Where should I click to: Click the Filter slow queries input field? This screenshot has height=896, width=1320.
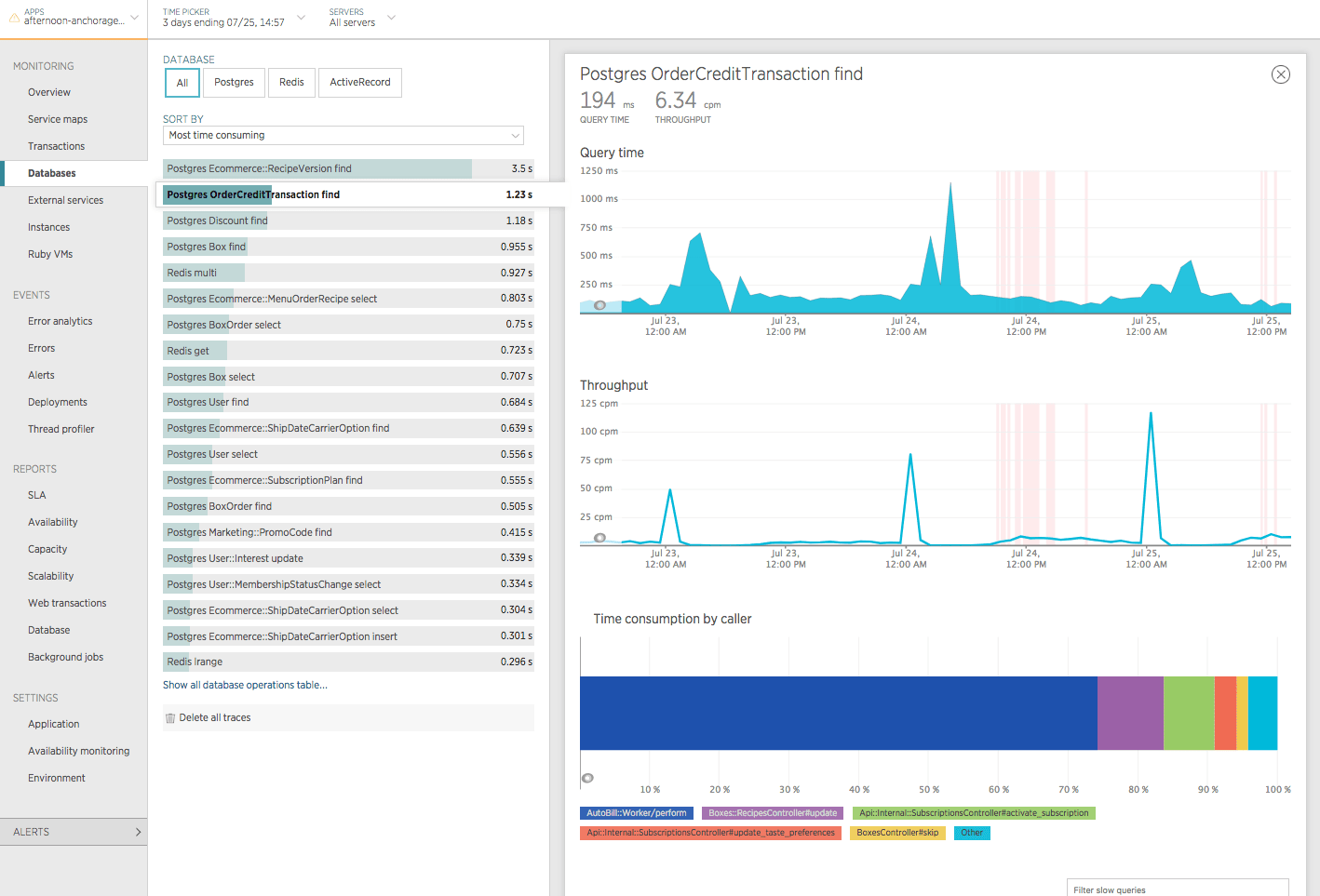click(x=1177, y=888)
